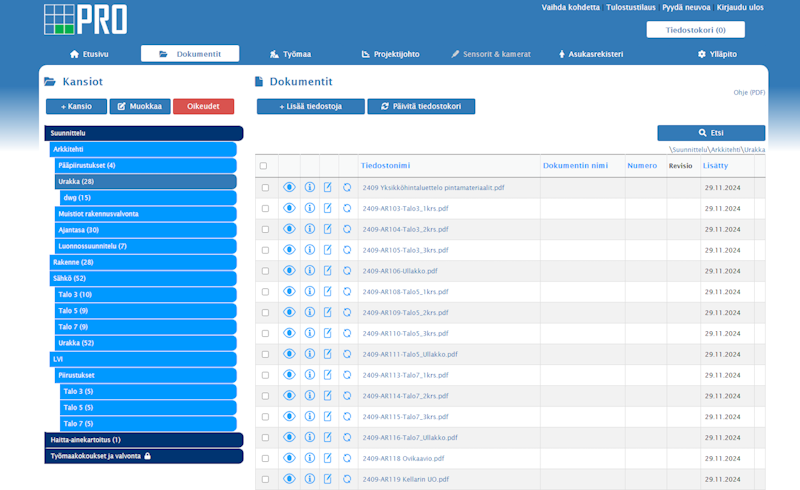800x490 pixels.
Task: Tick the select-all checkbox in table header
Action: pos(264,166)
